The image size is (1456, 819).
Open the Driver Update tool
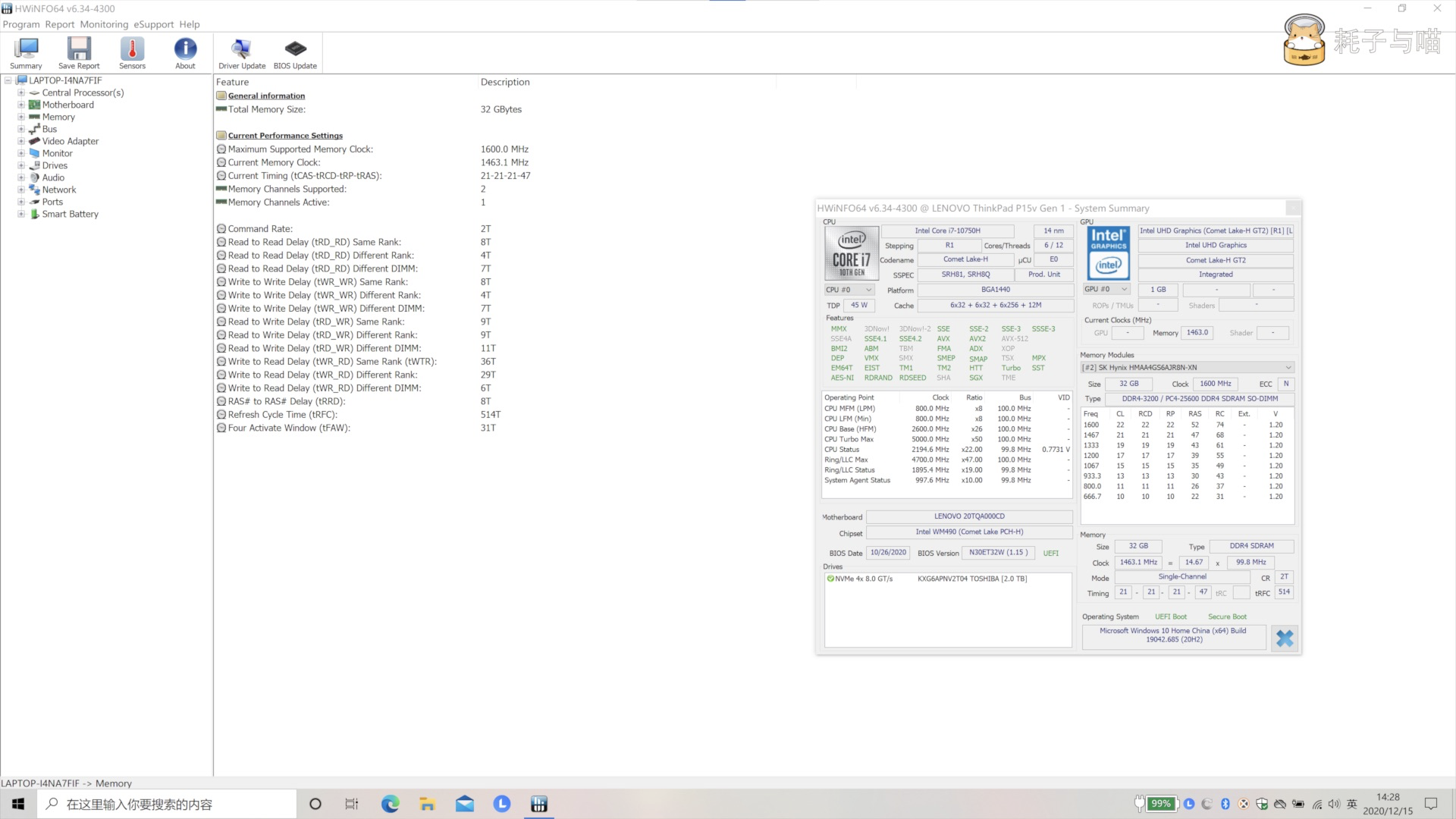242,53
